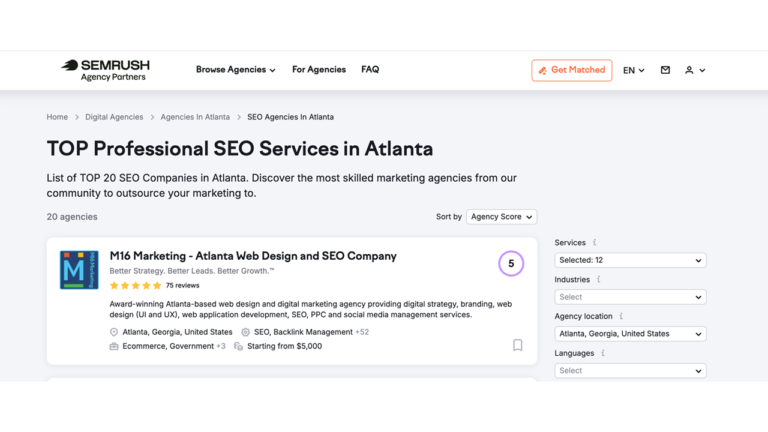Show info tooltip next to Services
This screenshot has height=432, width=768.
point(595,242)
